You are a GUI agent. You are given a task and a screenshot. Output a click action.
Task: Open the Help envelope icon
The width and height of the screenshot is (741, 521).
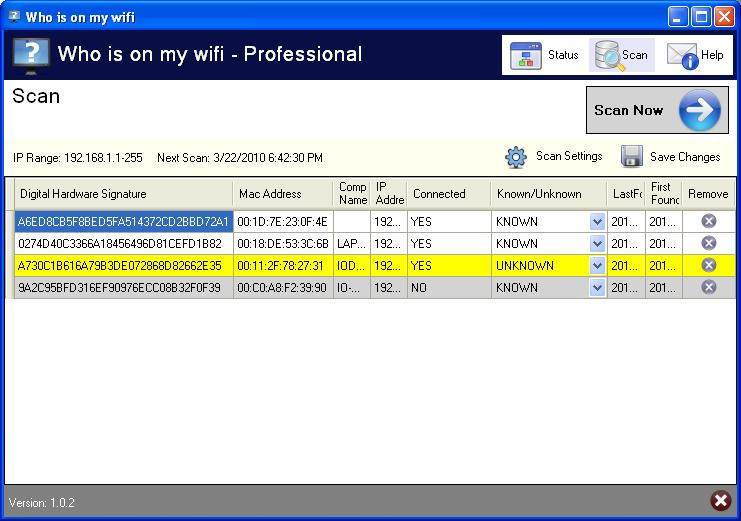click(683, 56)
